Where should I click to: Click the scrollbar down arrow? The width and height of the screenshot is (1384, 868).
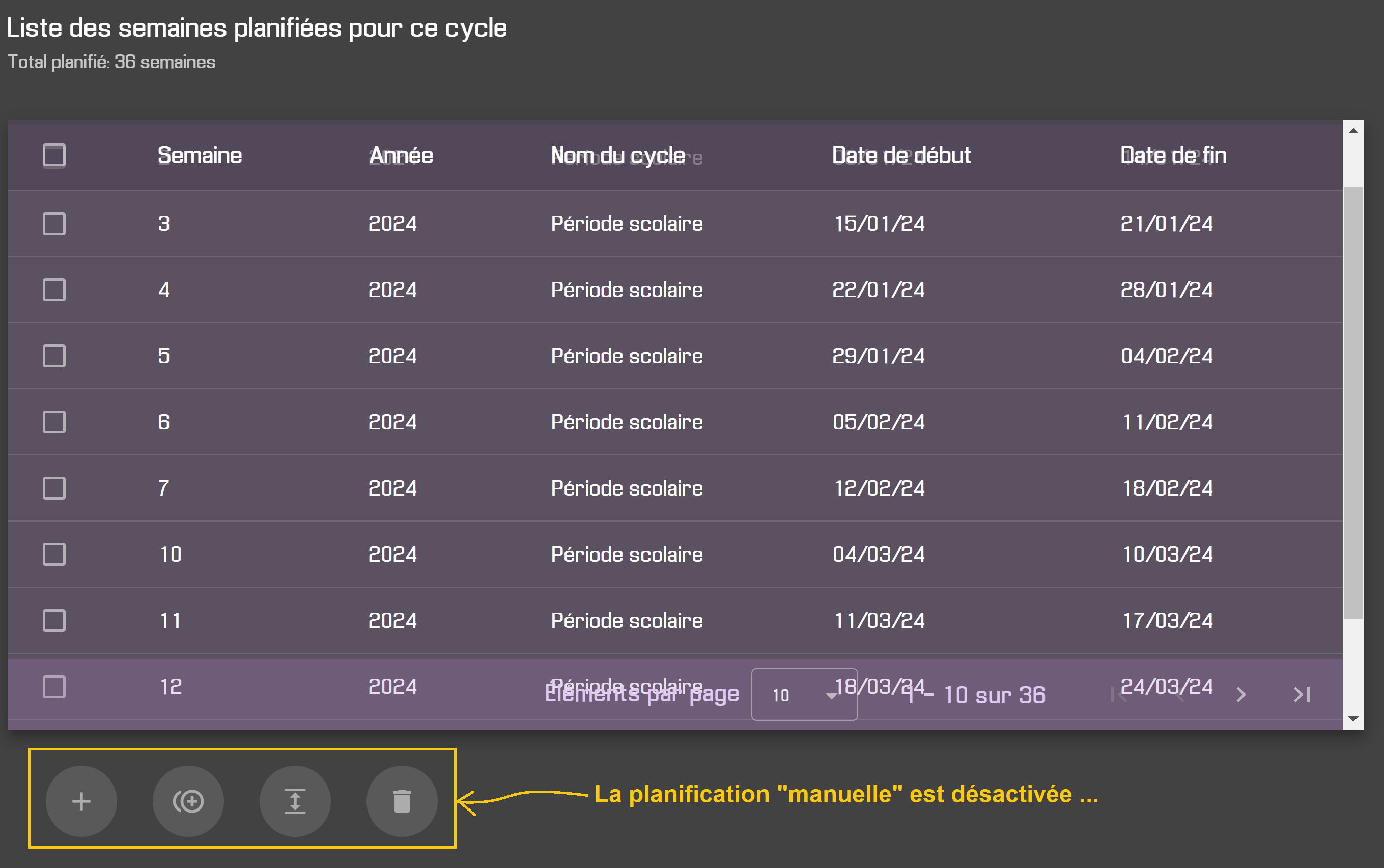(1353, 719)
